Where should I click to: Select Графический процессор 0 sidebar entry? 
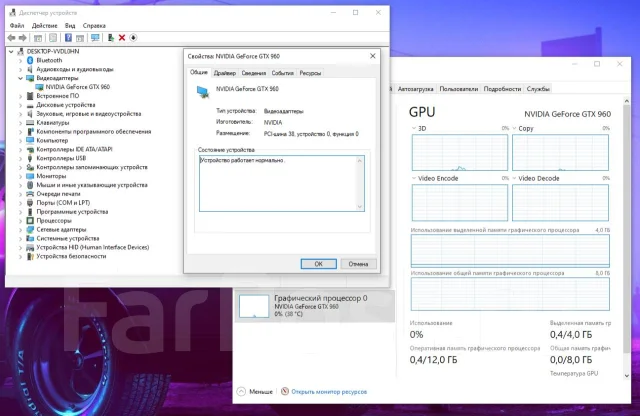click(x=315, y=306)
